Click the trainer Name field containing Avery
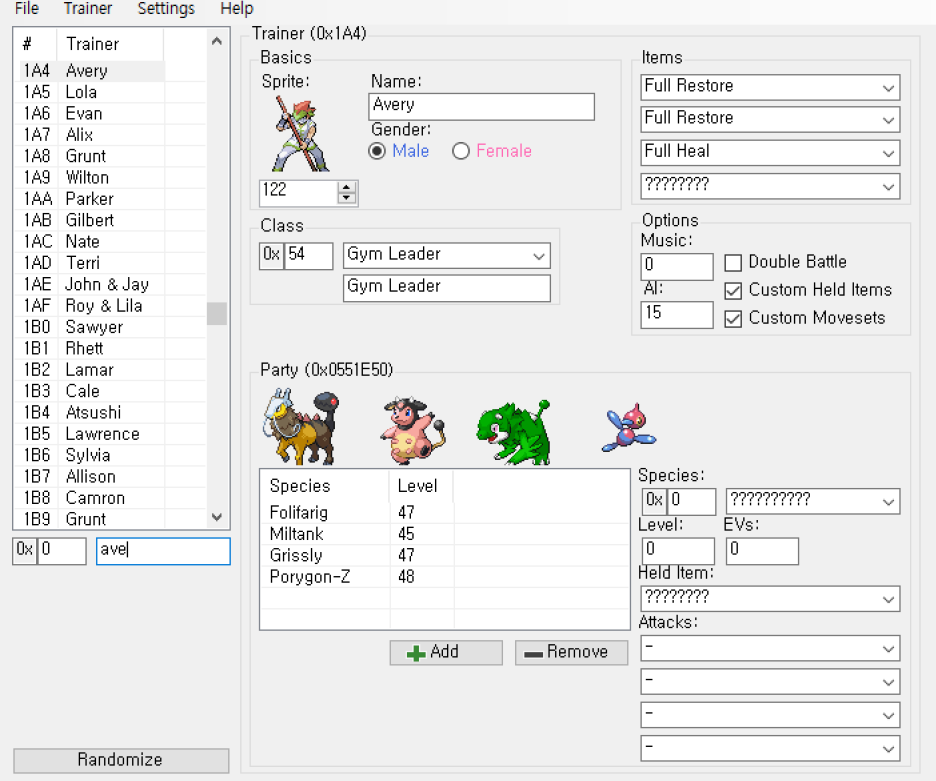936x781 pixels. click(481, 106)
